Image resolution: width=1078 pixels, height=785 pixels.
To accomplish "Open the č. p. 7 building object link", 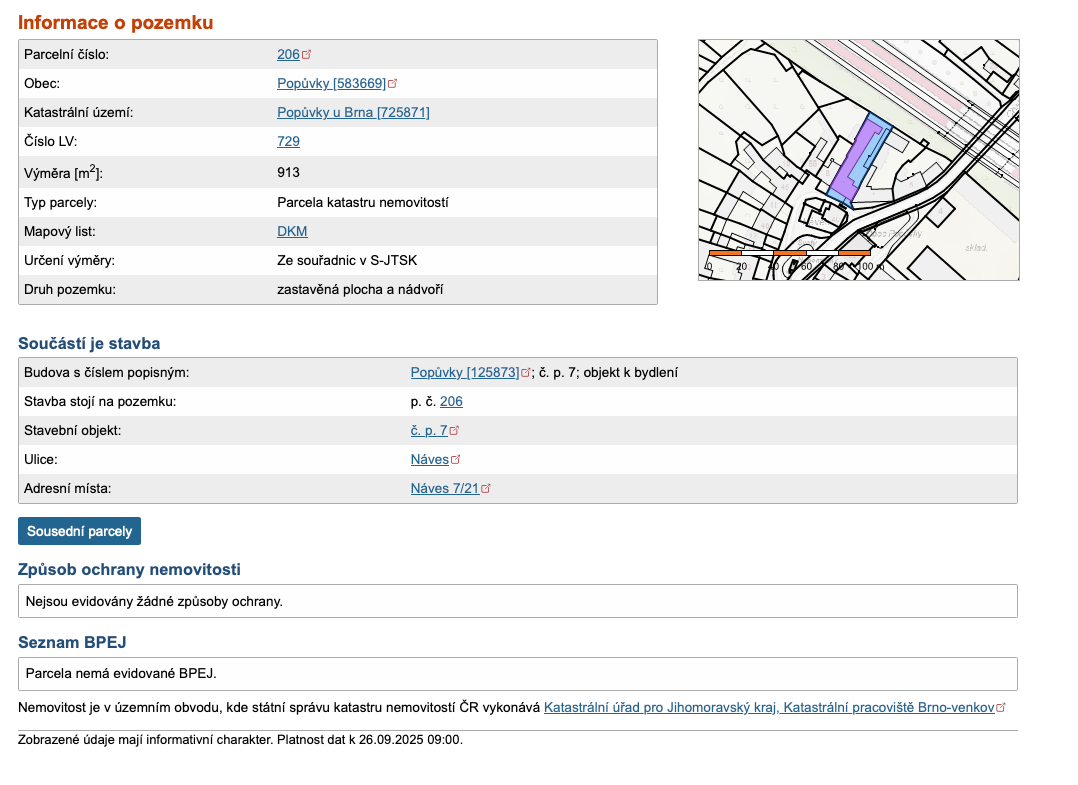I will tap(428, 431).
